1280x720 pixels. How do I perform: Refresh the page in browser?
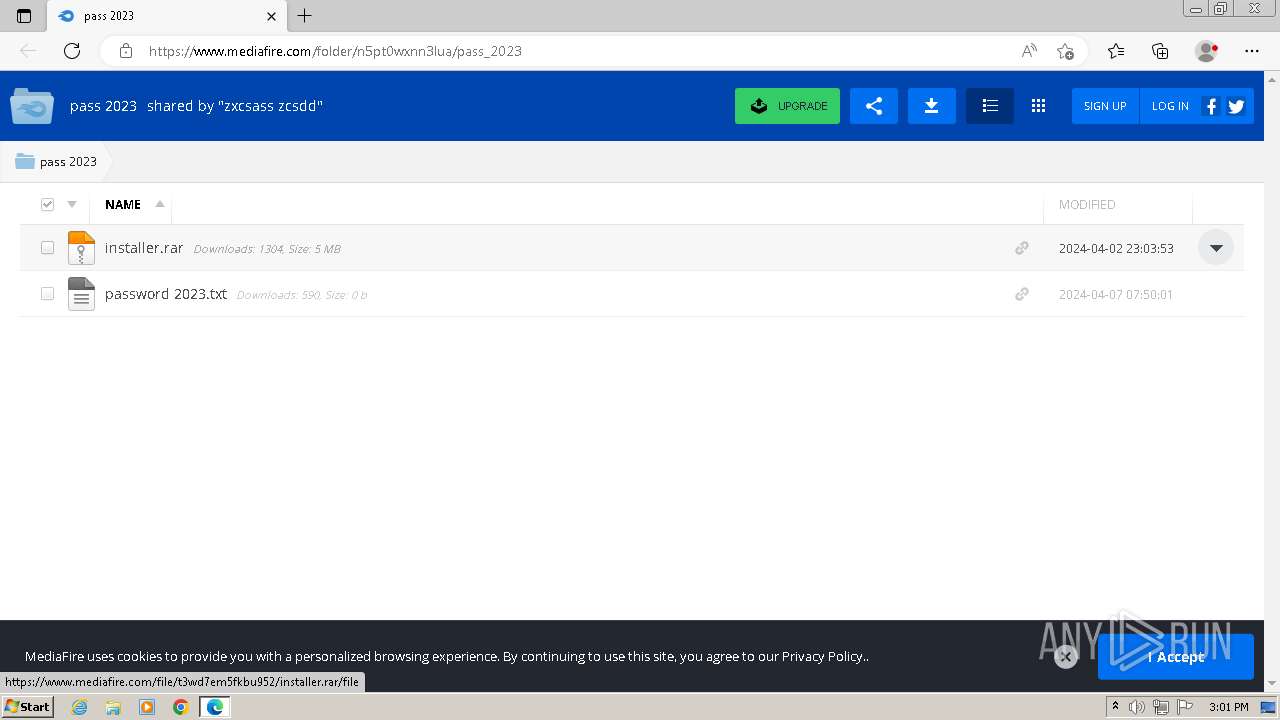(72, 51)
